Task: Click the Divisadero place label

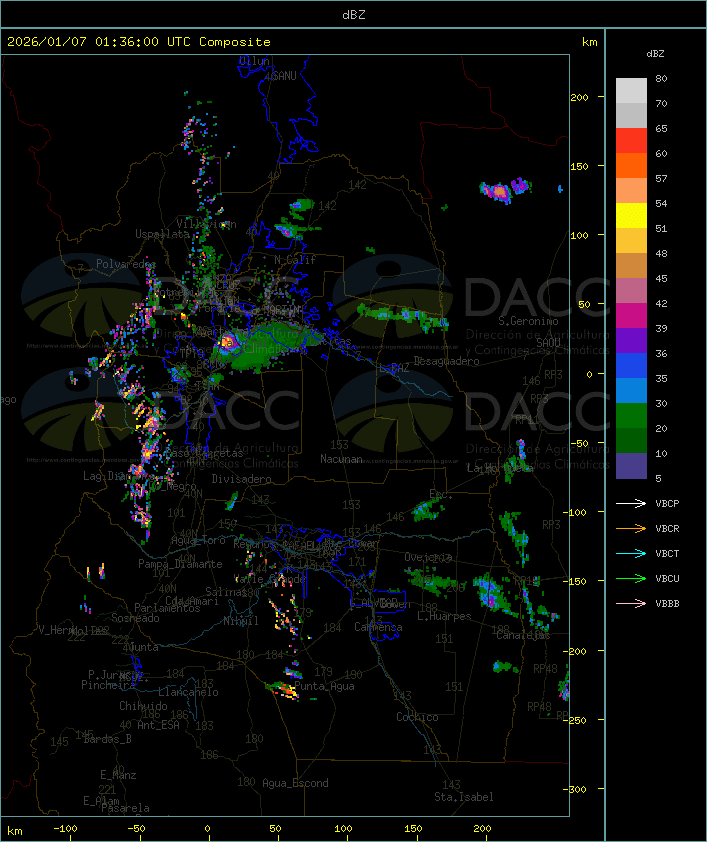Action: pyautogui.click(x=242, y=479)
